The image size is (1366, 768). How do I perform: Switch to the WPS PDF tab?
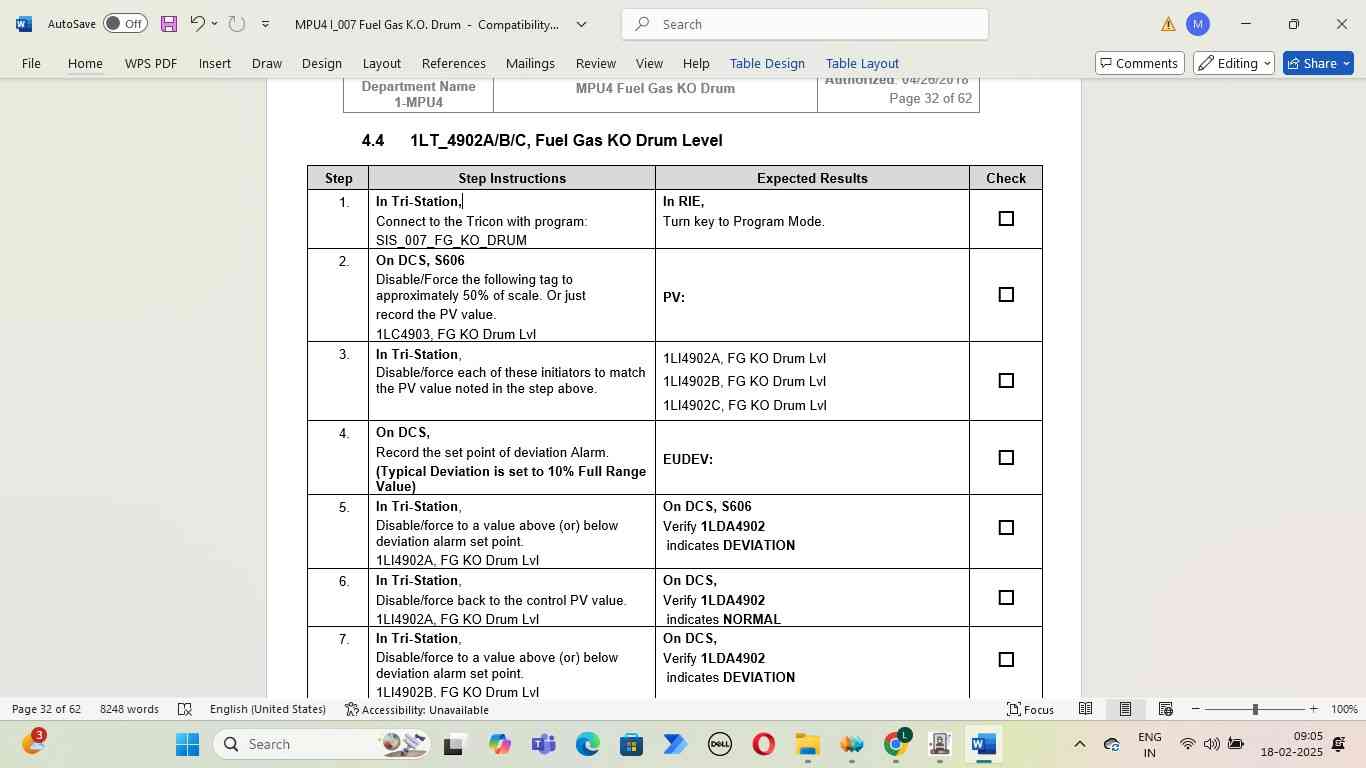[151, 63]
